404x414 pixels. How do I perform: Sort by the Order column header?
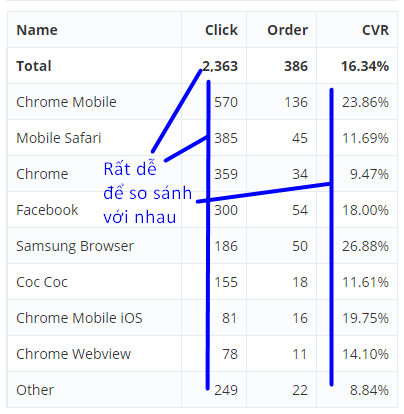[287, 30]
